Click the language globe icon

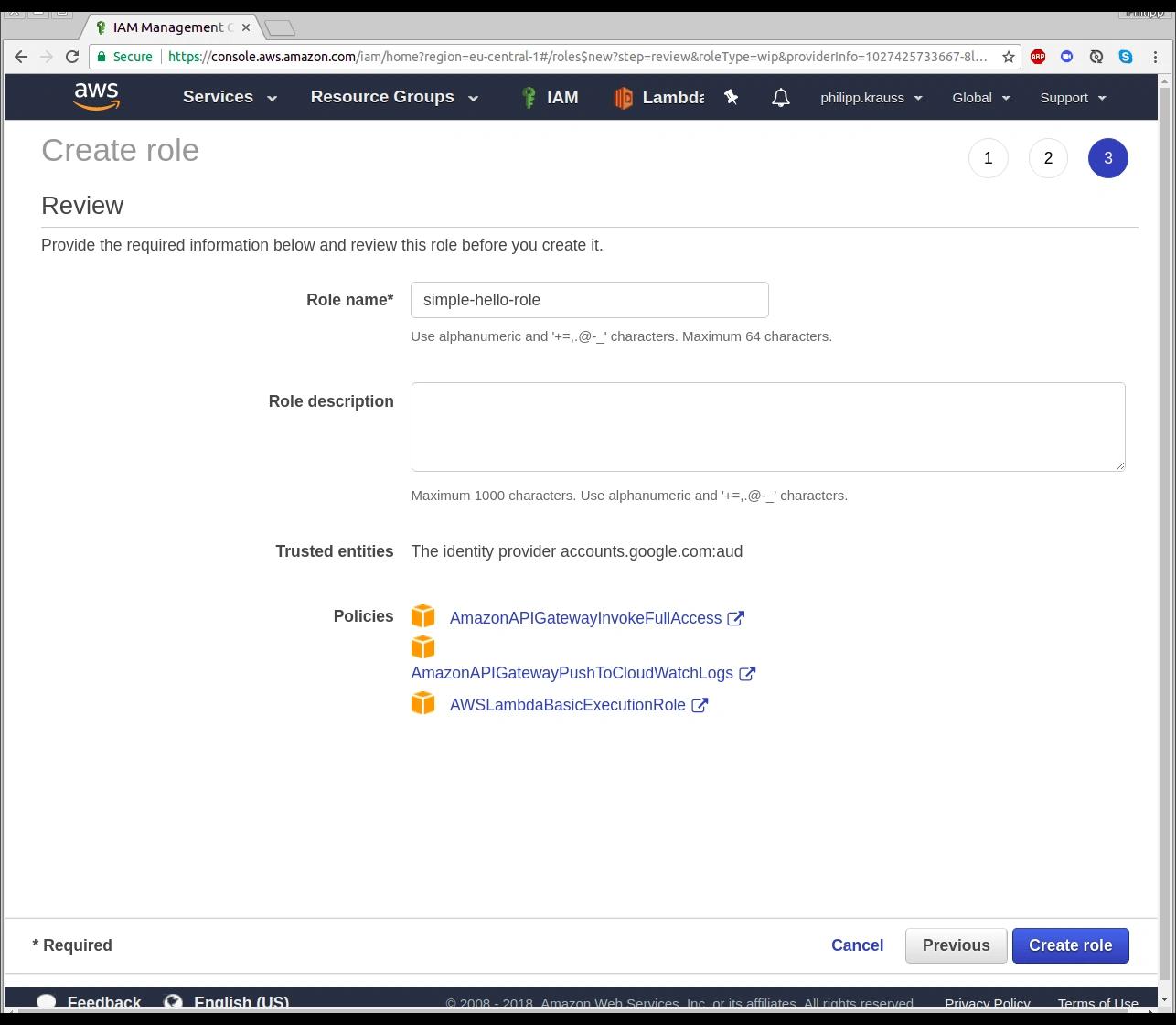(x=173, y=1001)
